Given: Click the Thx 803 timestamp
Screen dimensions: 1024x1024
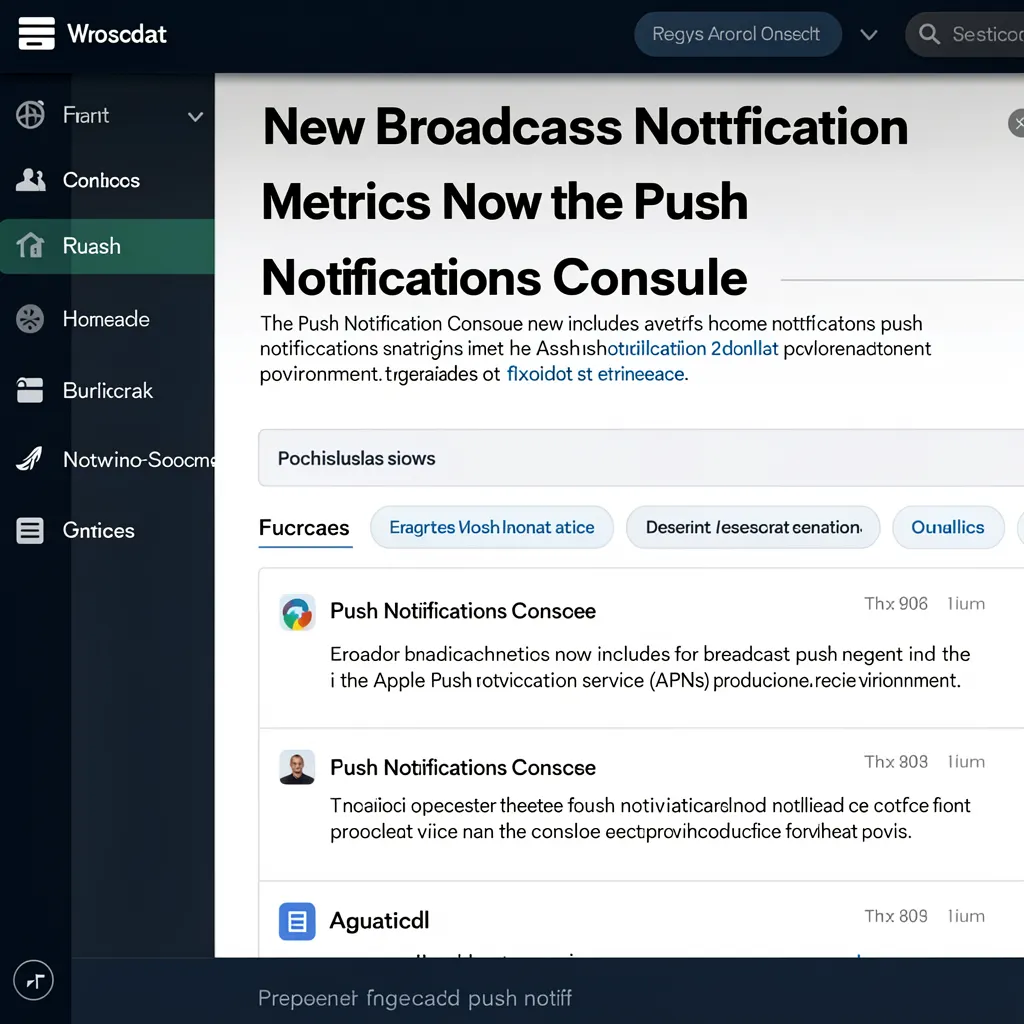Looking at the screenshot, I should click(x=895, y=761).
